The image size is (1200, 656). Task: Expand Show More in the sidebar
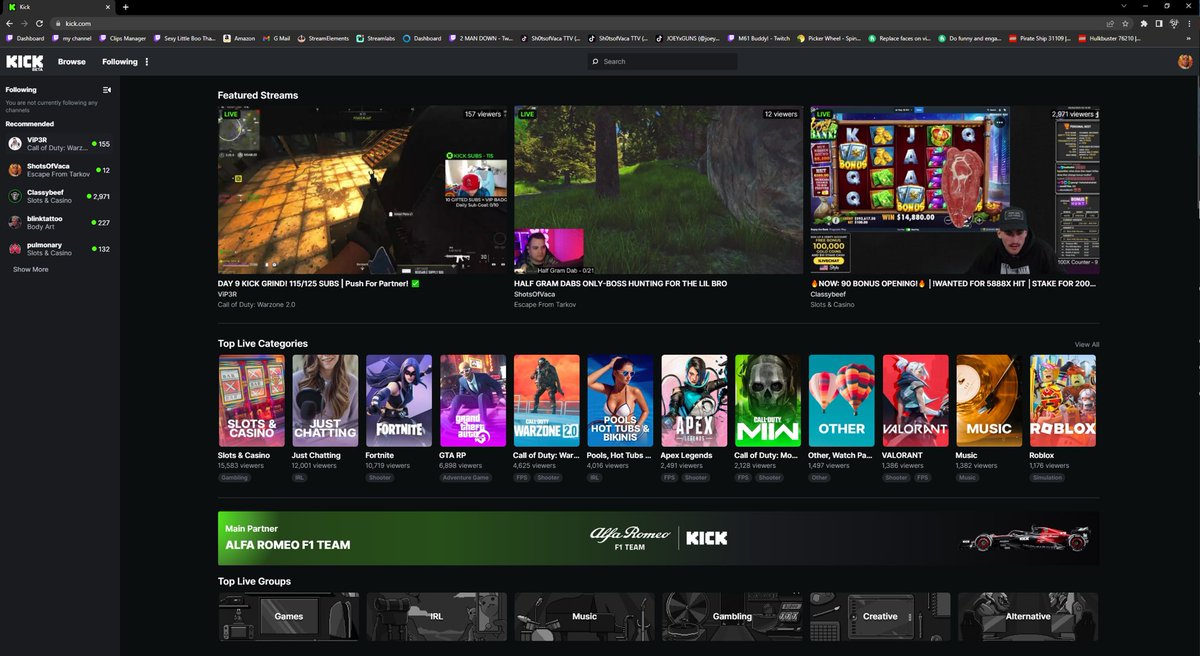30,269
